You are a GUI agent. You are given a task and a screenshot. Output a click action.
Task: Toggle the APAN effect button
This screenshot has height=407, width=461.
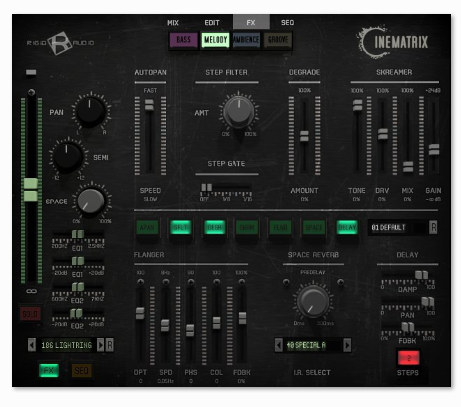147,228
